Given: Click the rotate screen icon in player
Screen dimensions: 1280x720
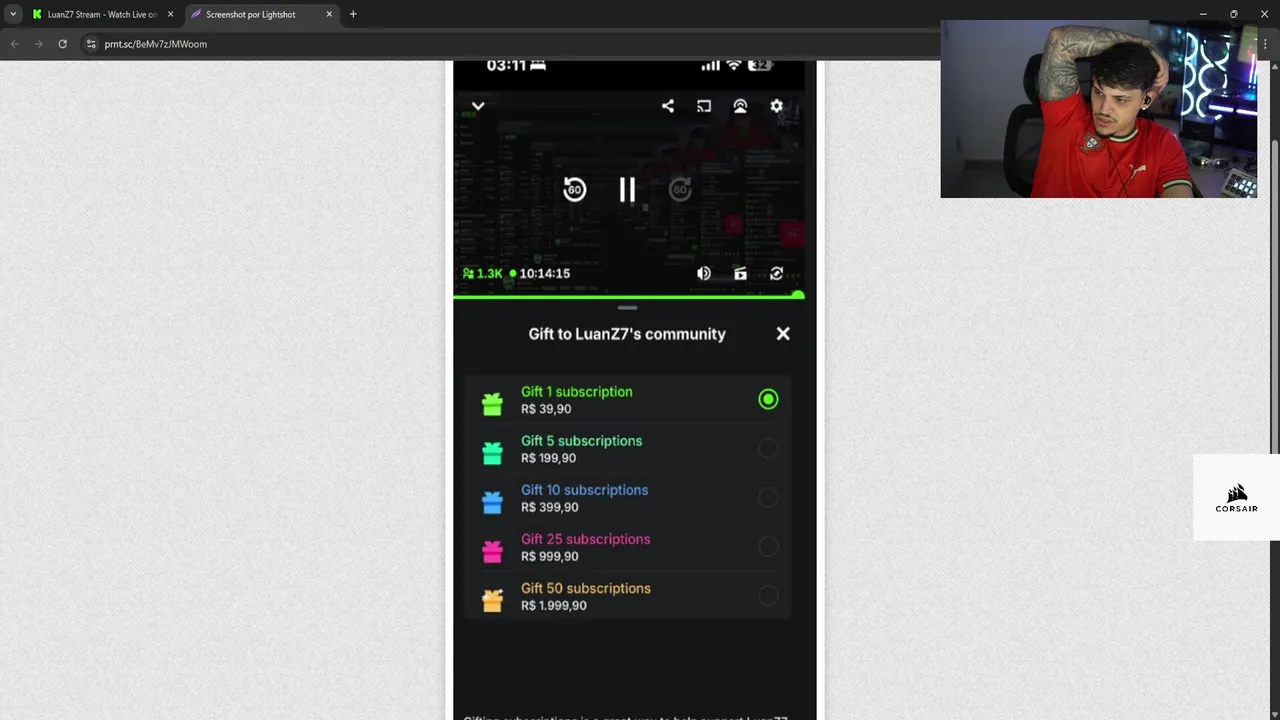Looking at the screenshot, I should pos(776,273).
